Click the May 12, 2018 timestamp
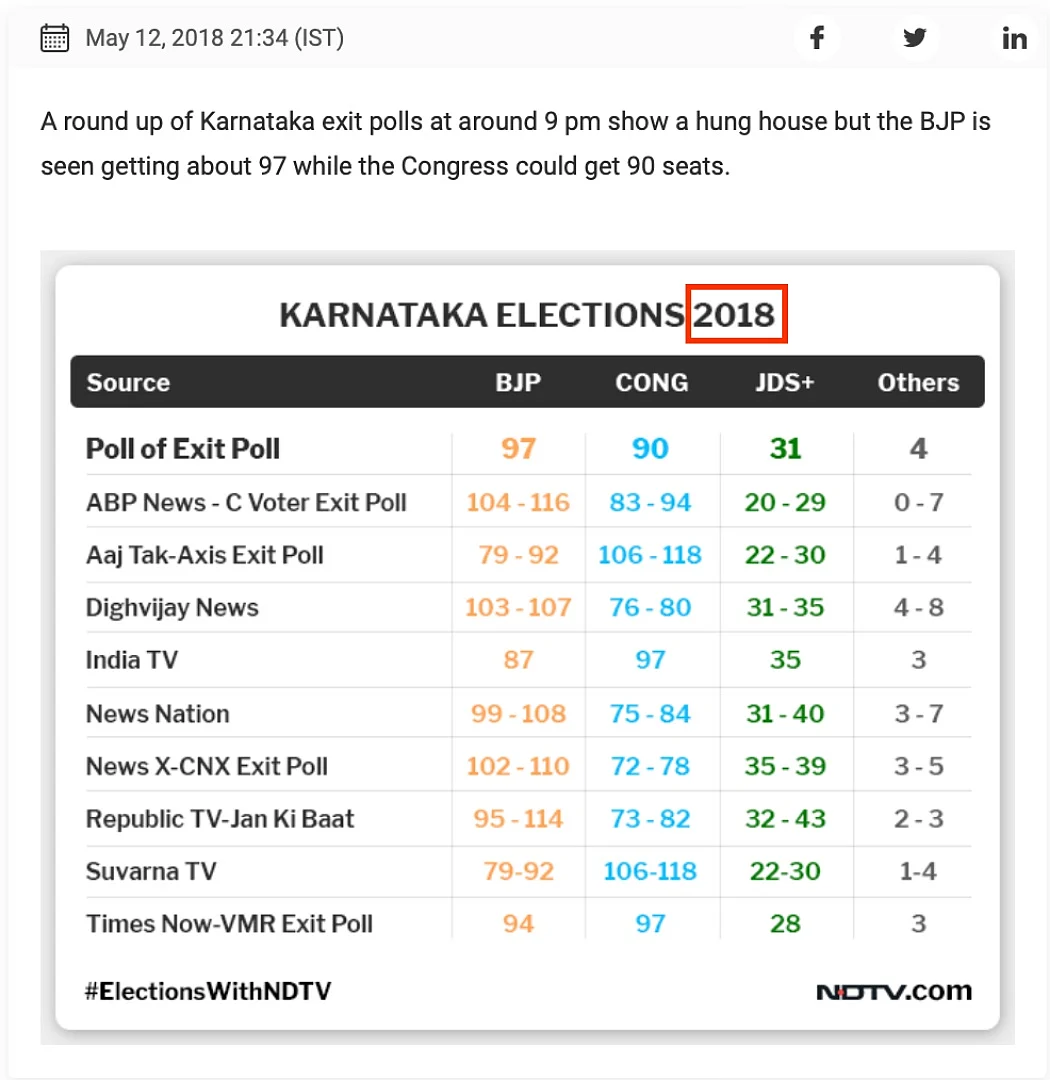The image size is (1050, 1080). pyautogui.click(x=215, y=37)
